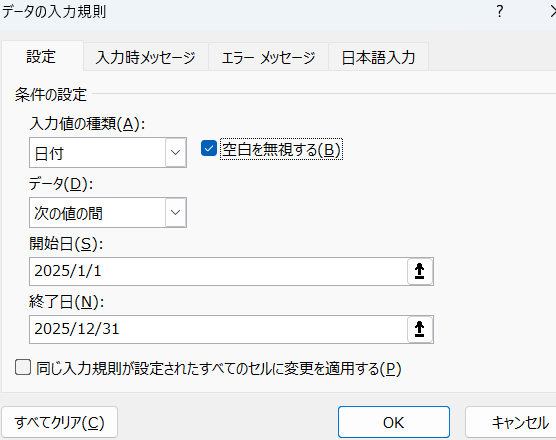Select the 次の値の間 combo box field
The image size is (556, 440).
(108, 213)
